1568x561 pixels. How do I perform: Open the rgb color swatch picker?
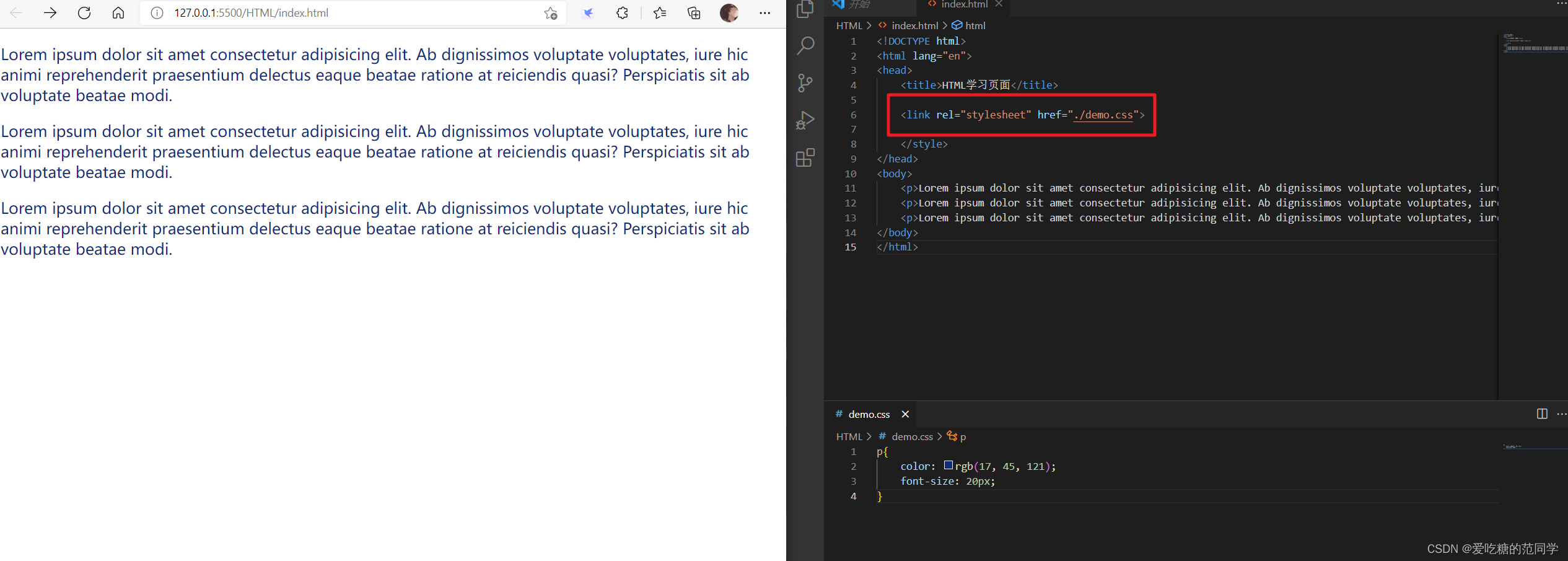point(948,465)
